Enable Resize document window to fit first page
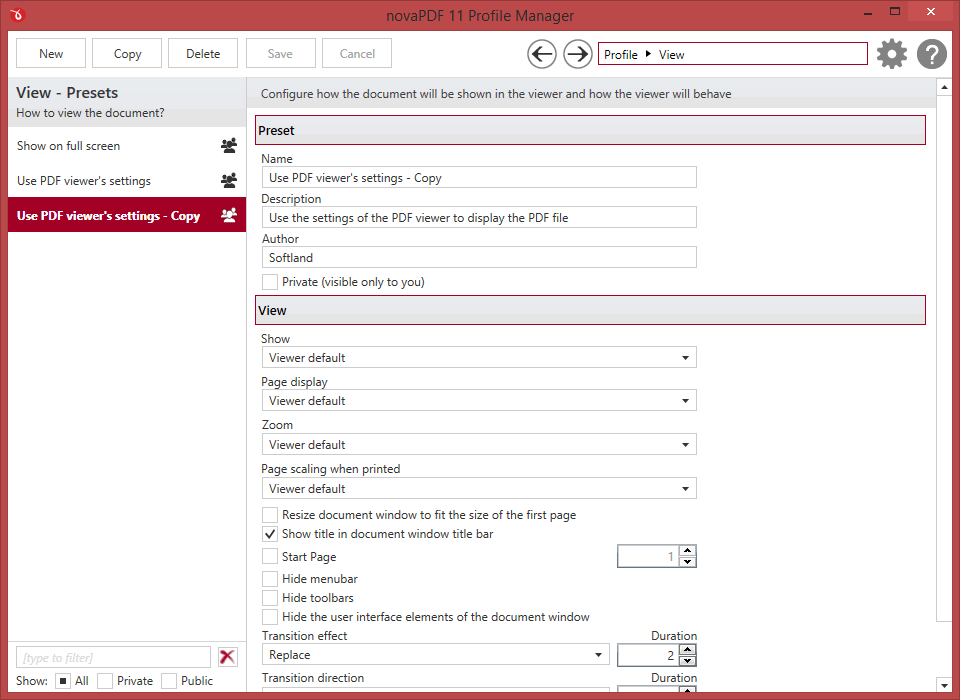 (x=269, y=514)
